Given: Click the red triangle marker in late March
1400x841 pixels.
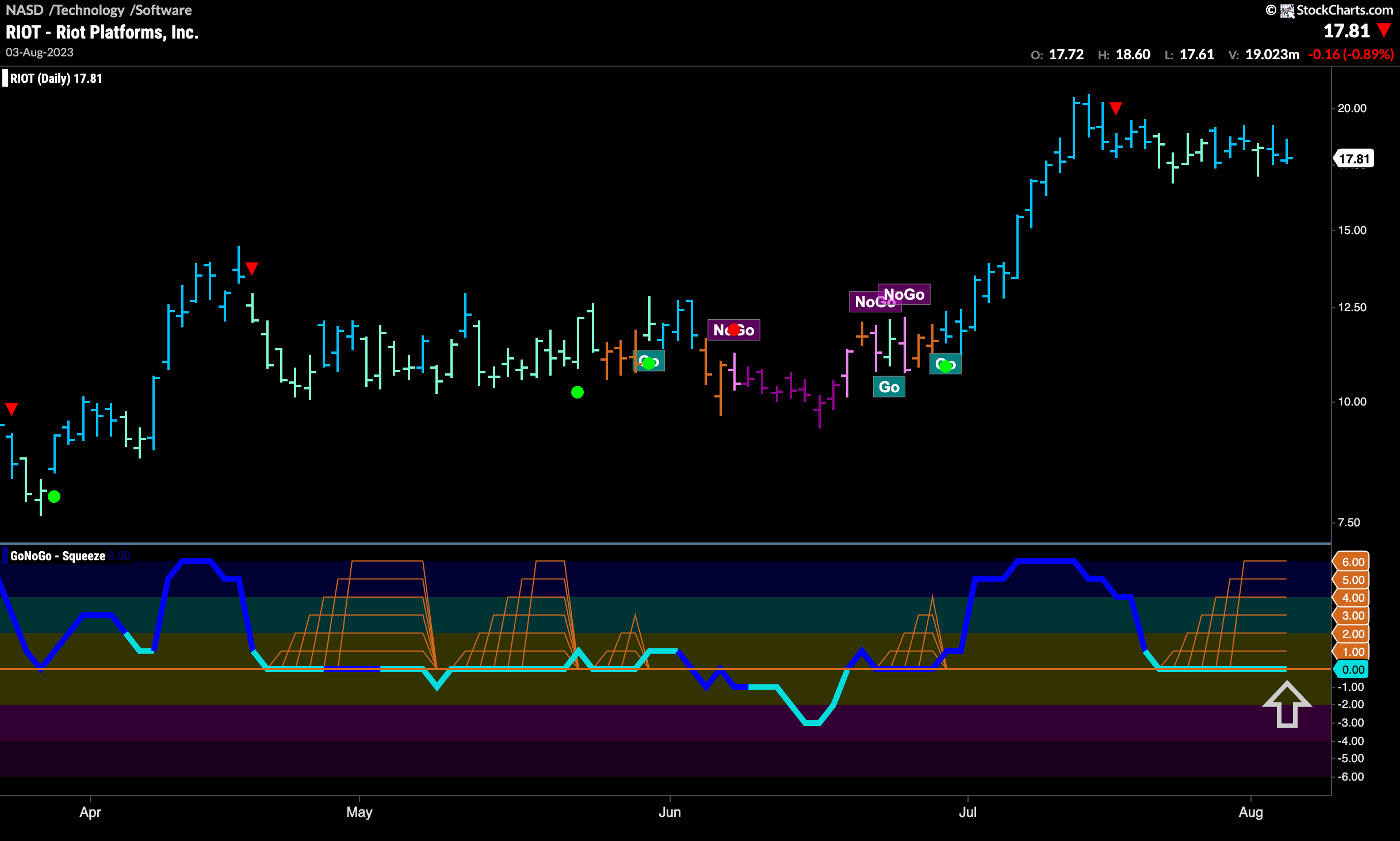Looking at the screenshot, I should (x=12, y=410).
